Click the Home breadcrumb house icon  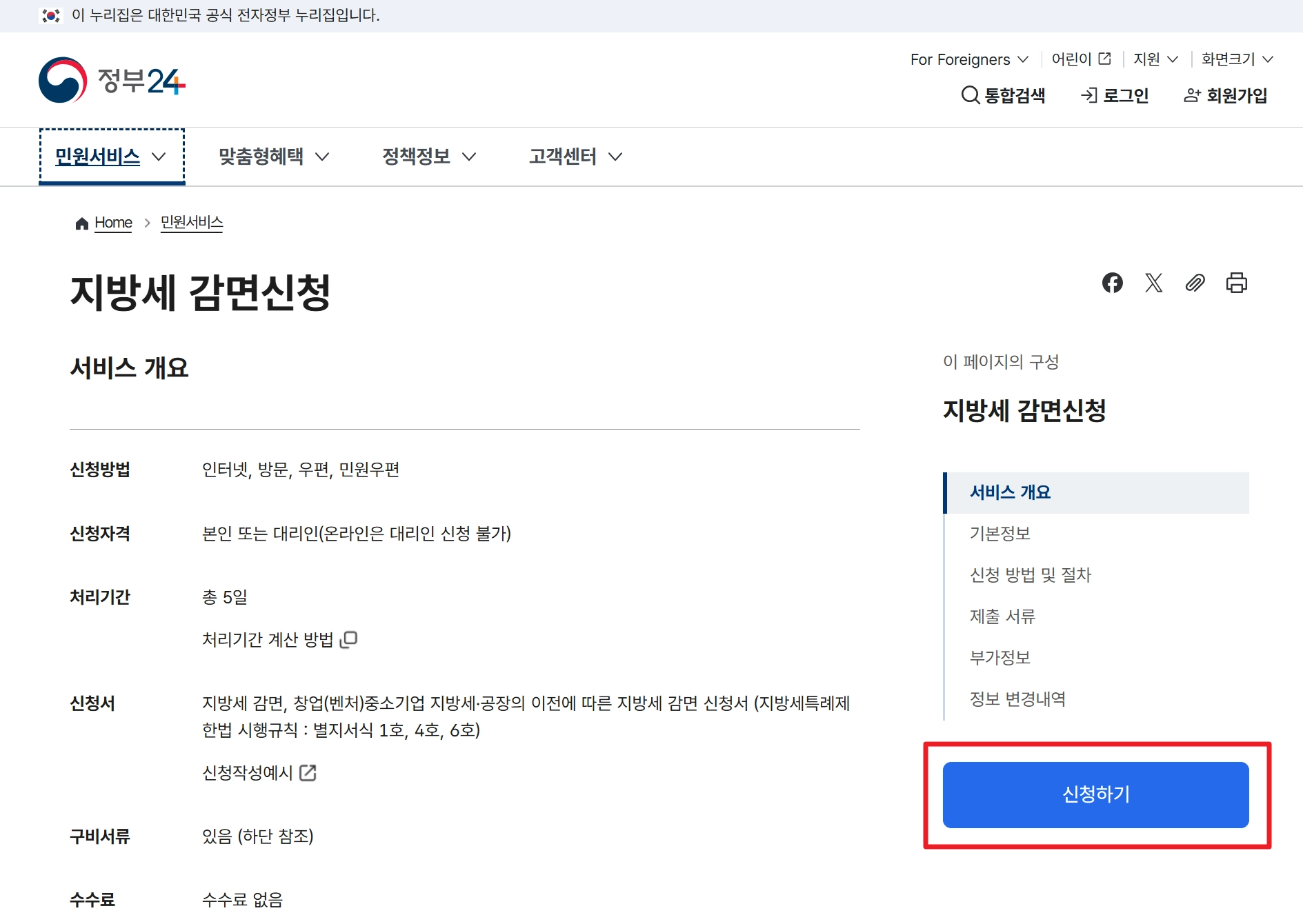click(81, 222)
